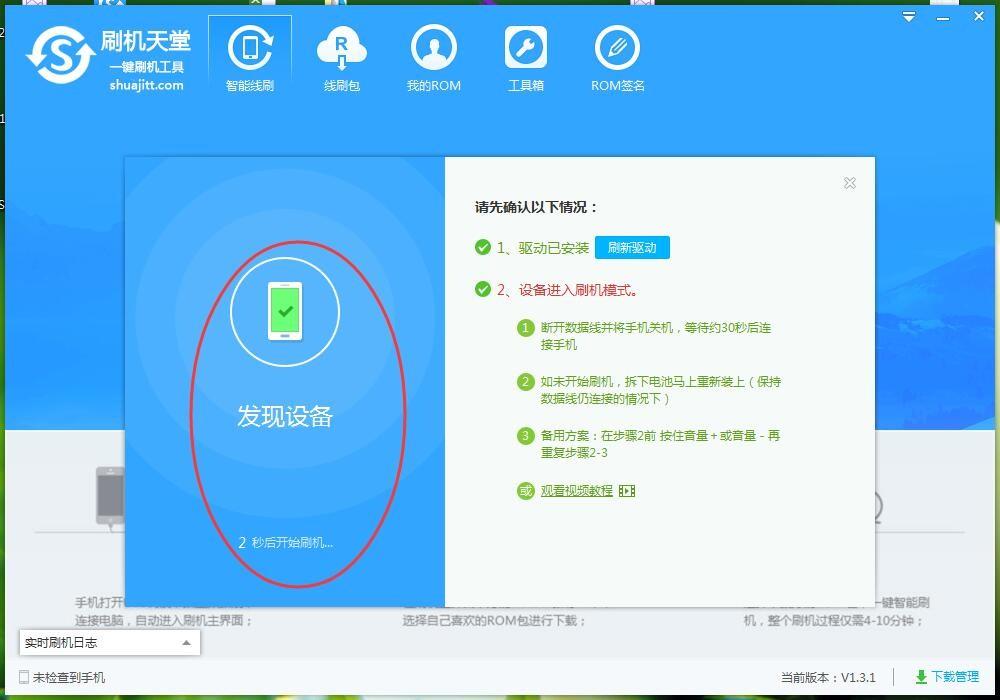Dismiss the dialog with its X
Screen dimensions: 1000x700
pyautogui.click(x=849, y=182)
